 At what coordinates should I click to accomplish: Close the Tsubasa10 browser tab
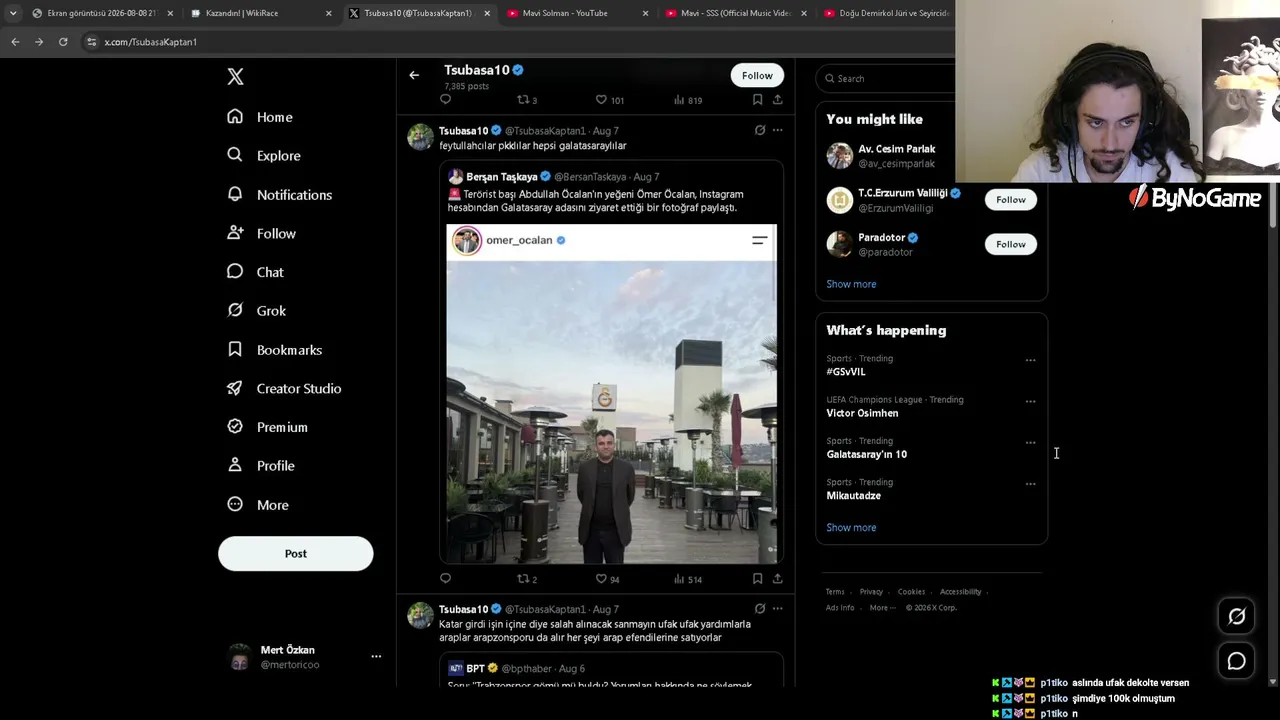point(487,13)
